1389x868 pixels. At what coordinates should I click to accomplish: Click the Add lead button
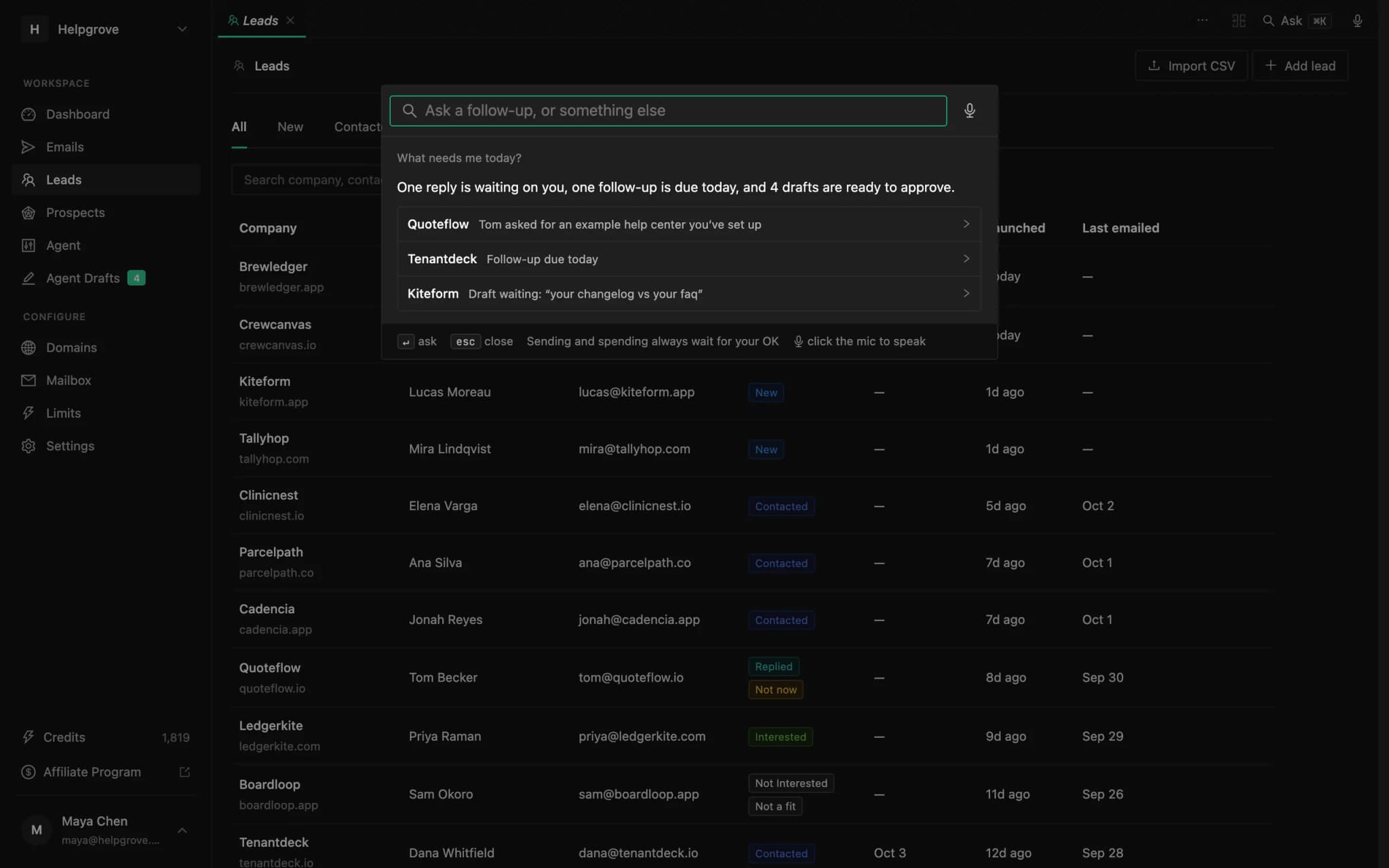[x=1299, y=66]
